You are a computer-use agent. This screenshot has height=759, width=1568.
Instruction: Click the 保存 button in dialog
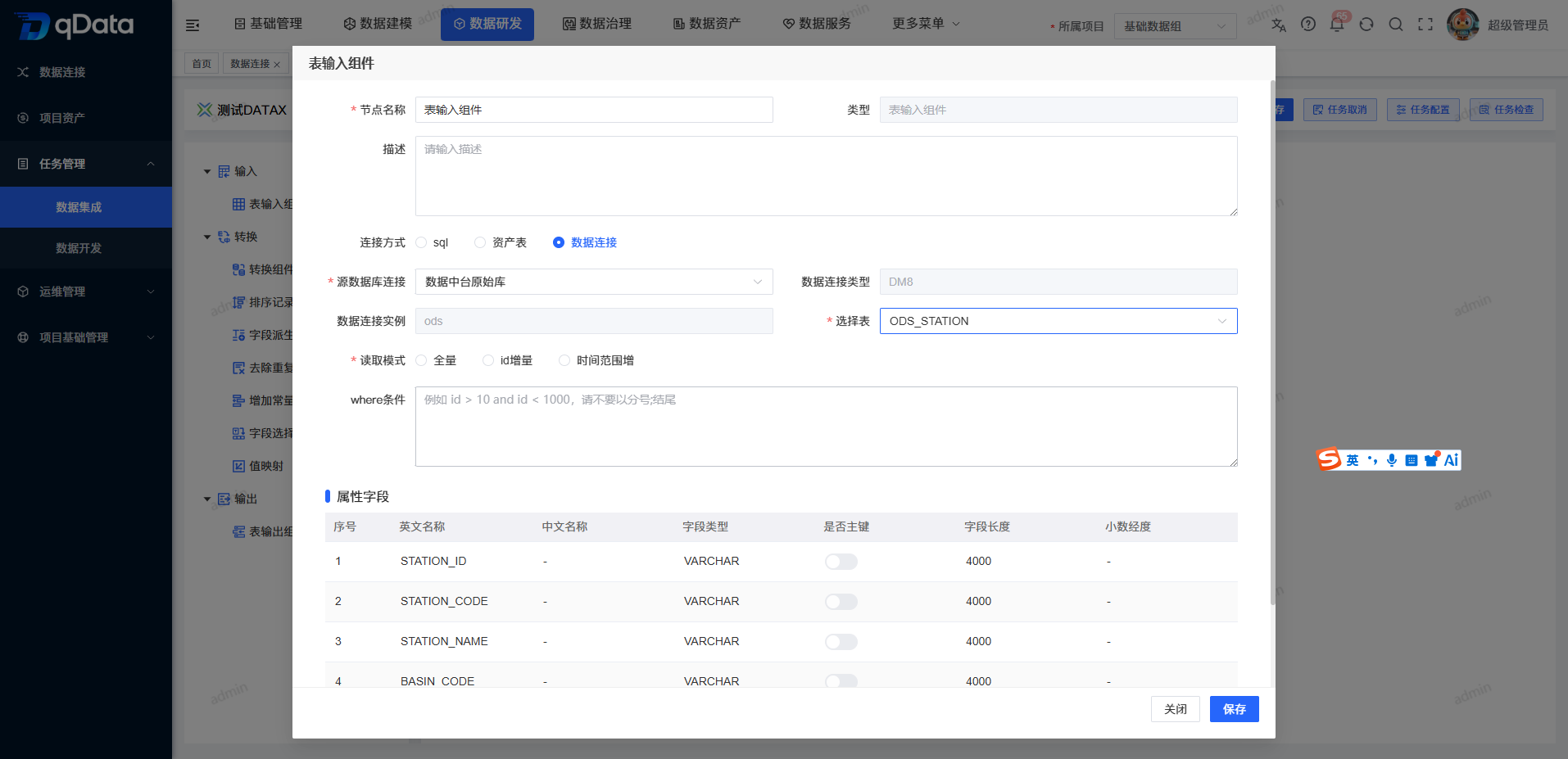coord(1235,709)
